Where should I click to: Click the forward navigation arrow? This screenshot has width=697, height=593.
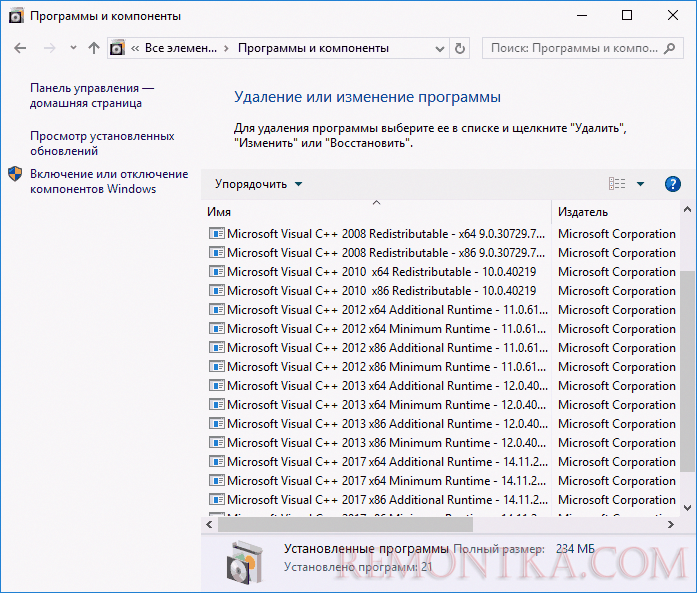tap(49, 48)
